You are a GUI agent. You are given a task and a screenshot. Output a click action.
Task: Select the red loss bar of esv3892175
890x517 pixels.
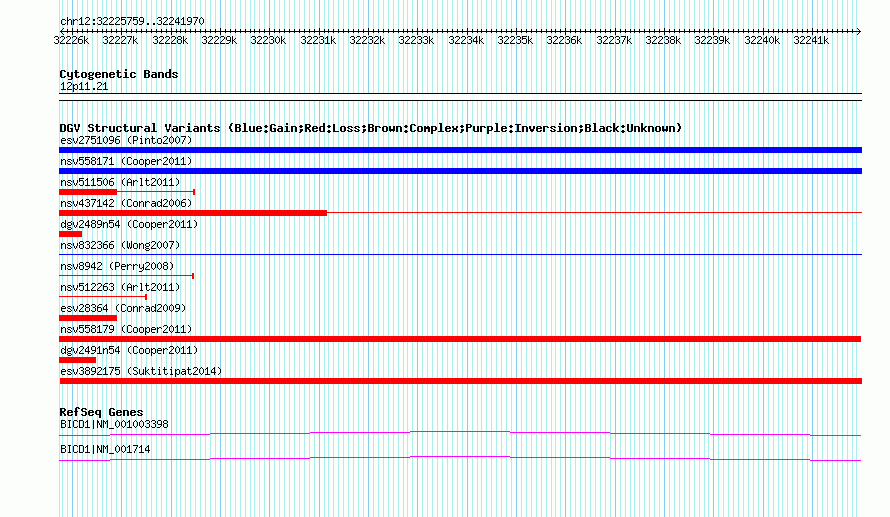460,381
